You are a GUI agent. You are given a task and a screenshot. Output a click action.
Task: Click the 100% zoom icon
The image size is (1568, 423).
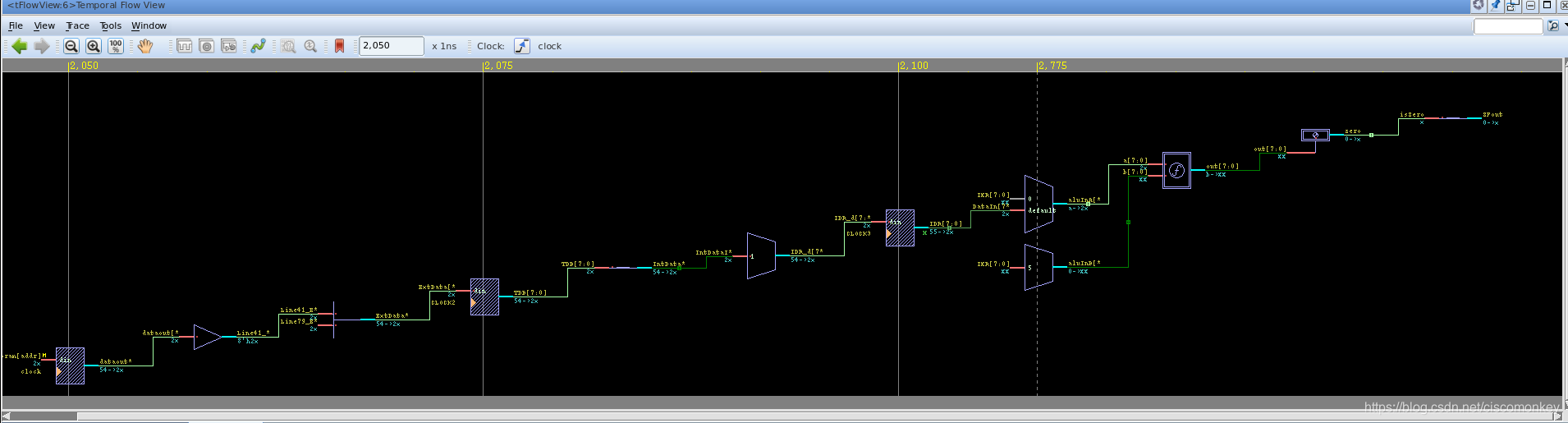(116, 46)
